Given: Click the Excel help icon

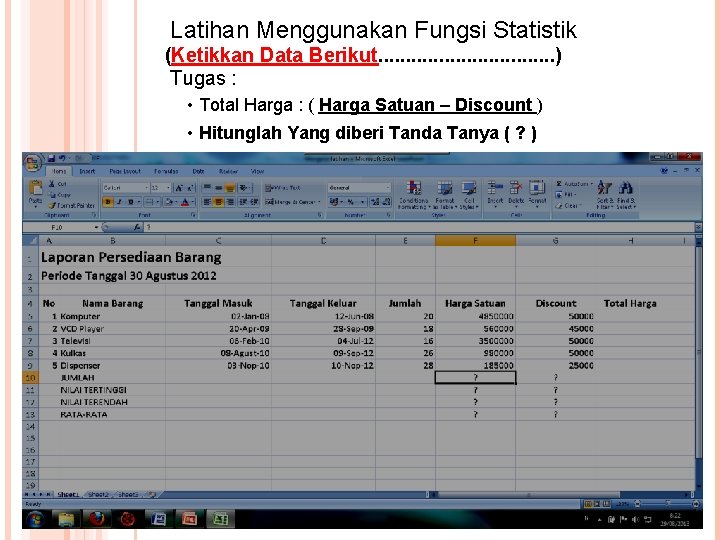Looking at the screenshot, I should pyautogui.click(x=664, y=171).
